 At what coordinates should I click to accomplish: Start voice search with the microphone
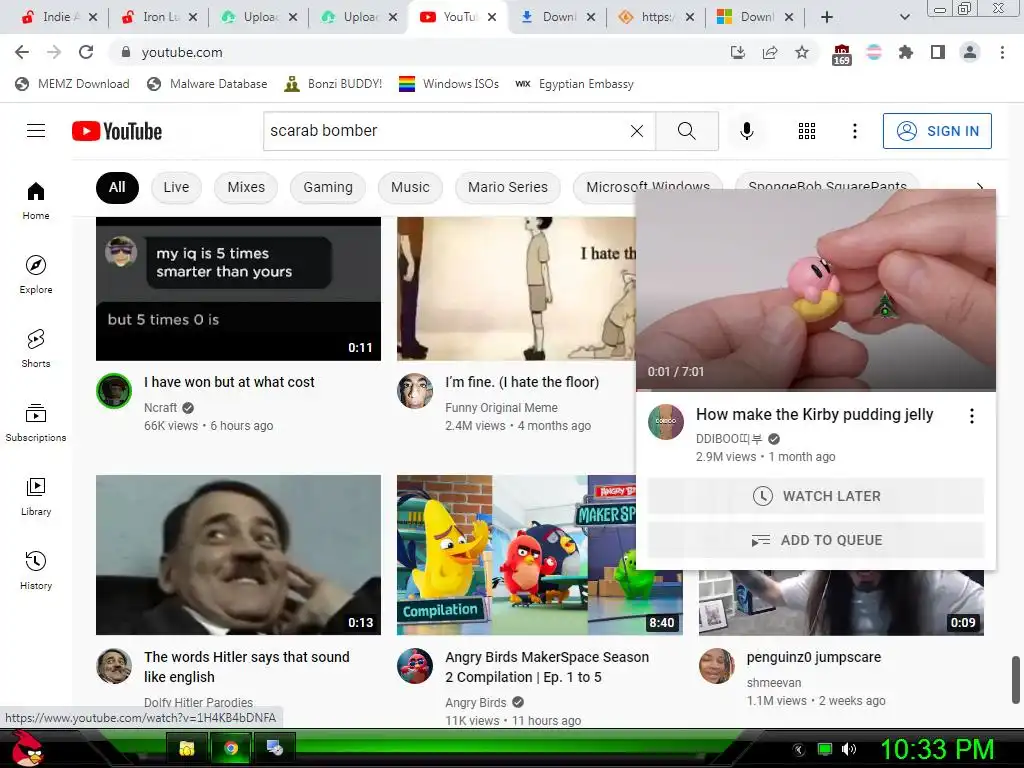point(746,131)
